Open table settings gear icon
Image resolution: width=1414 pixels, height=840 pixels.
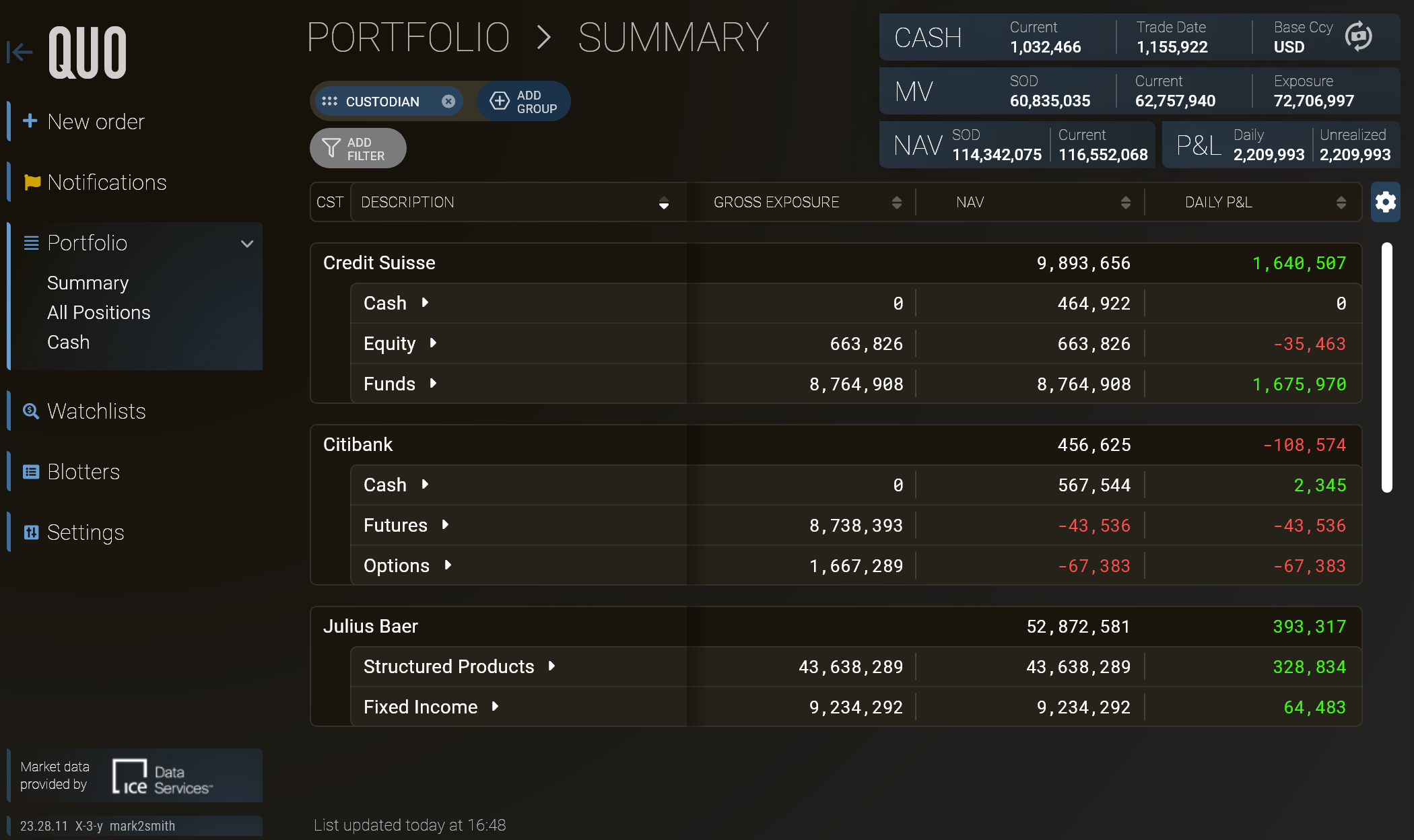[x=1385, y=202]
